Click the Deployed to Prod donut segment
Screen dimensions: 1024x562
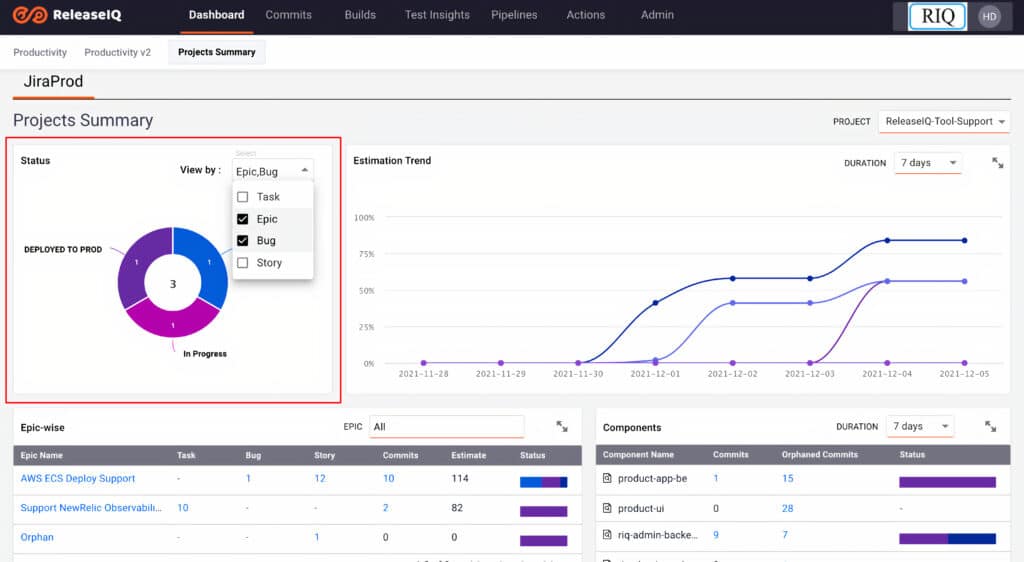[138, 264]
